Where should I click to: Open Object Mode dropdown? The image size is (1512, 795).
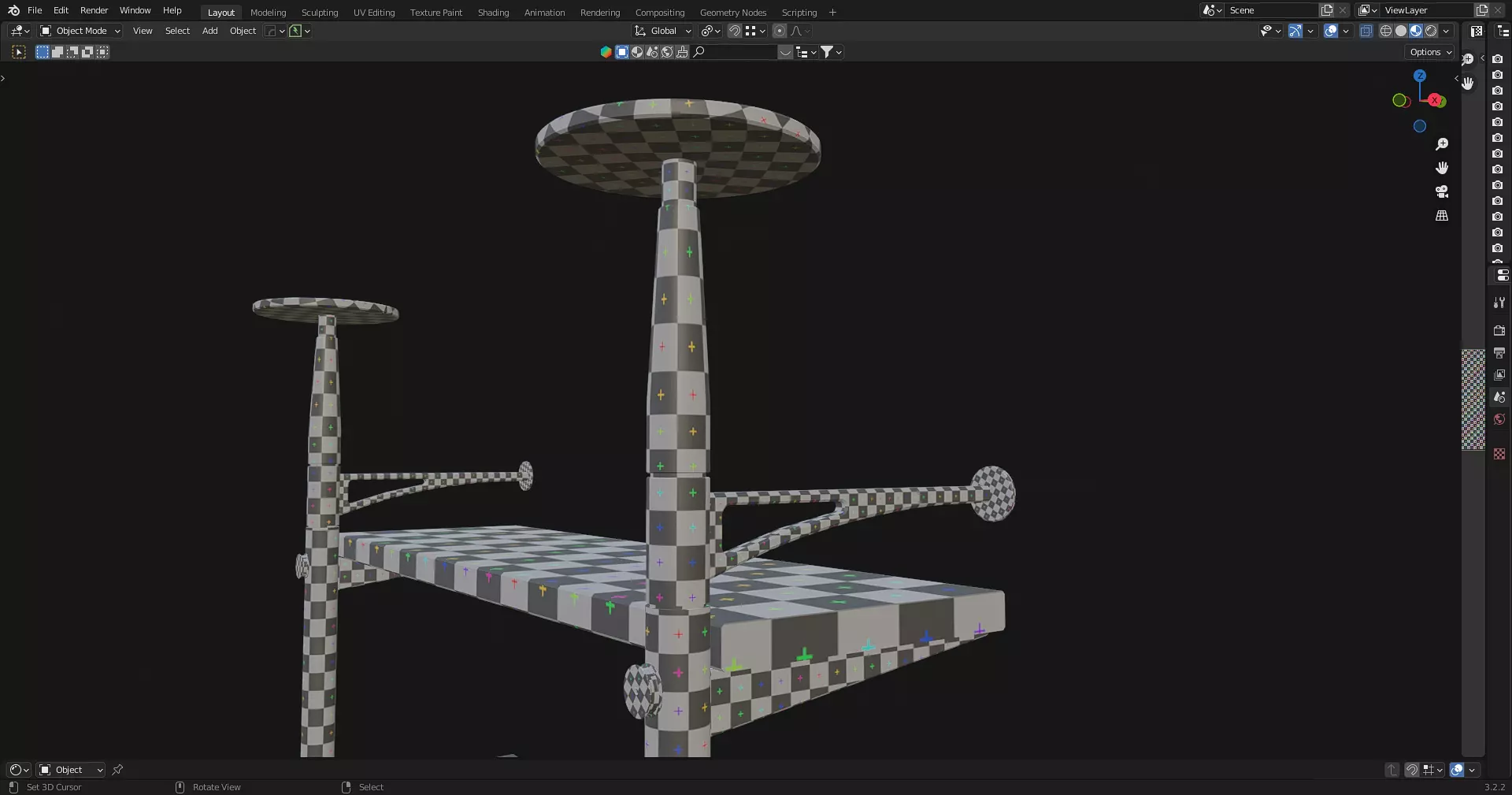pyautogui.click(x=80, y=31)
